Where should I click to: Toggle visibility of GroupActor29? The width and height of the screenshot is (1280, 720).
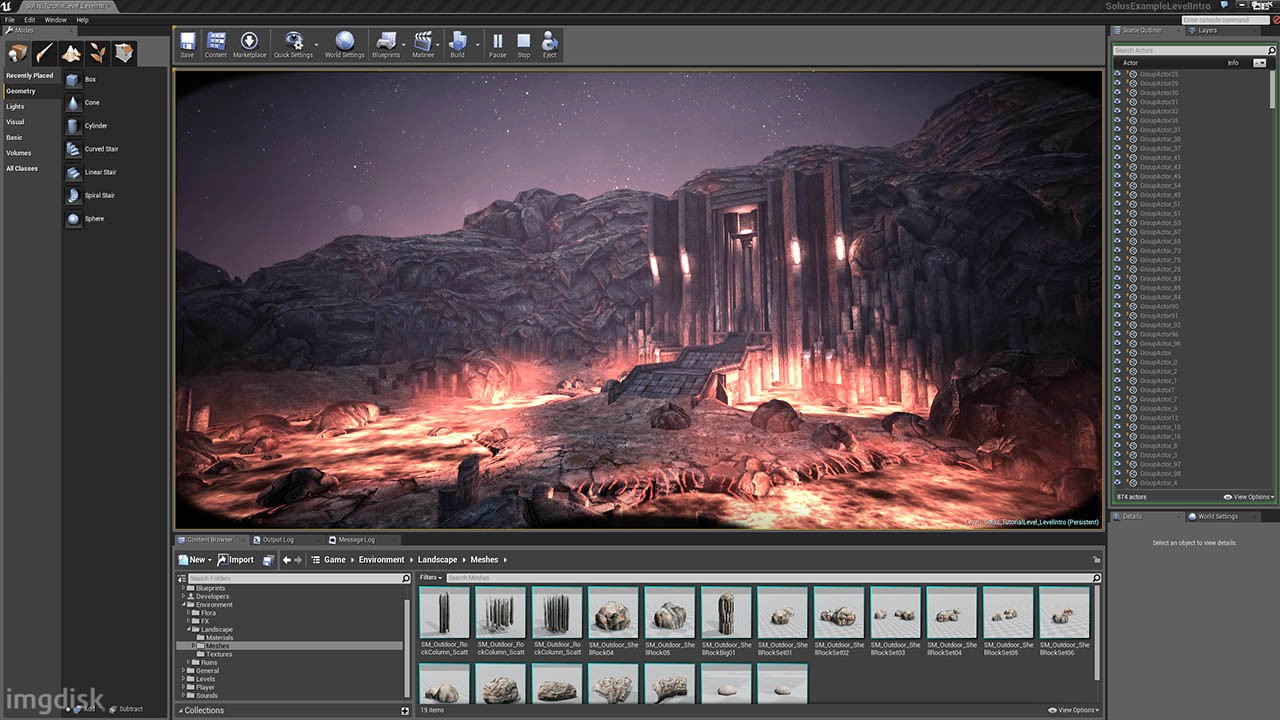click(x=1118, y=83)
